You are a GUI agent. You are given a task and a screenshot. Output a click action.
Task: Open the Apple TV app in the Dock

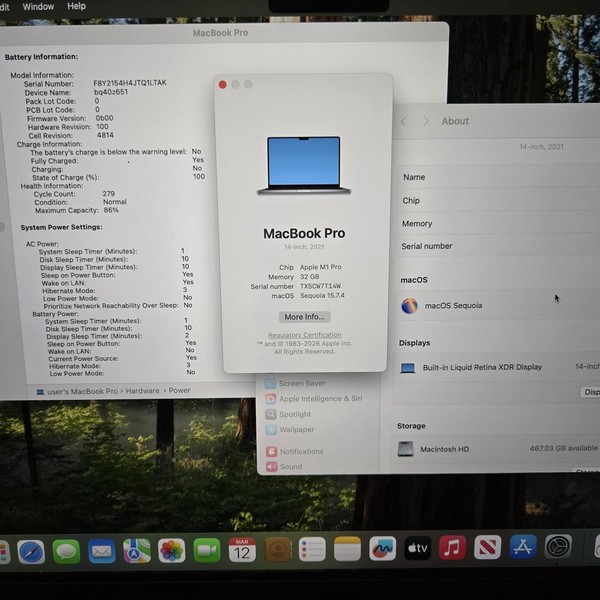coord(417,548)
